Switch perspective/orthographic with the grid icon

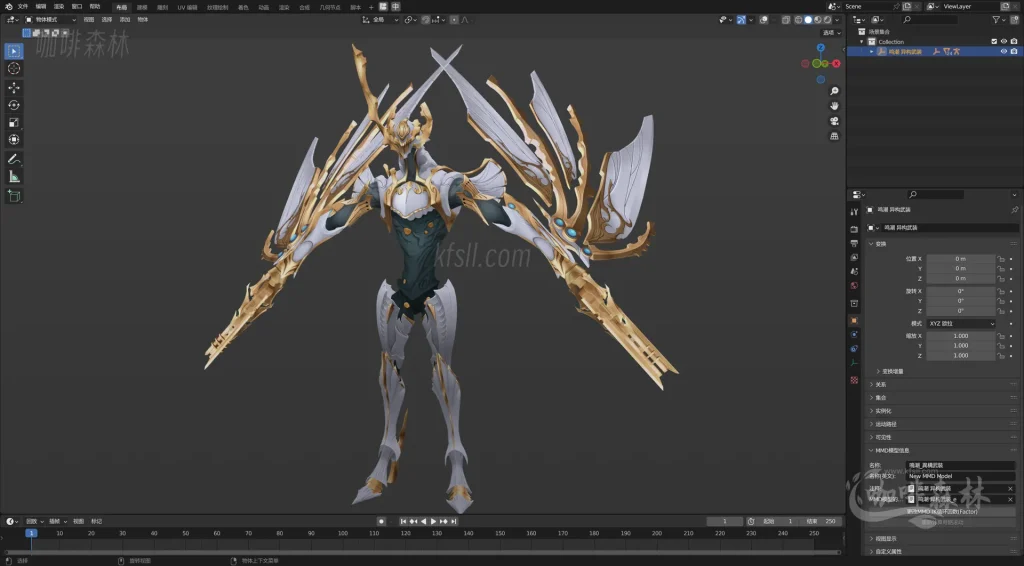(x=834, y=136)
